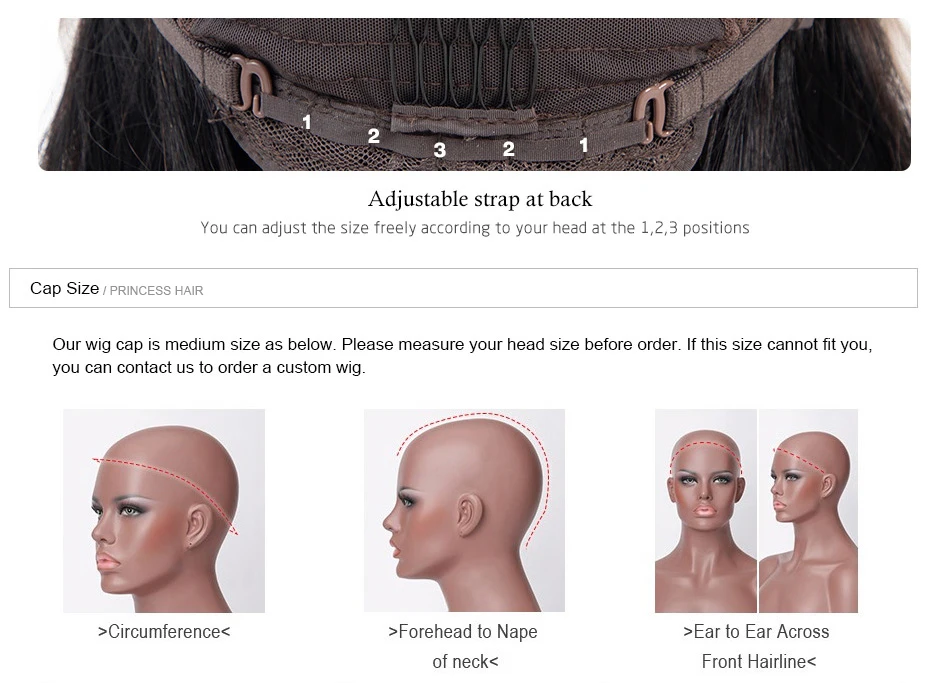Click the wig cap strap photo
Viewport: 950px width, 683px height.
coord(474,94)
